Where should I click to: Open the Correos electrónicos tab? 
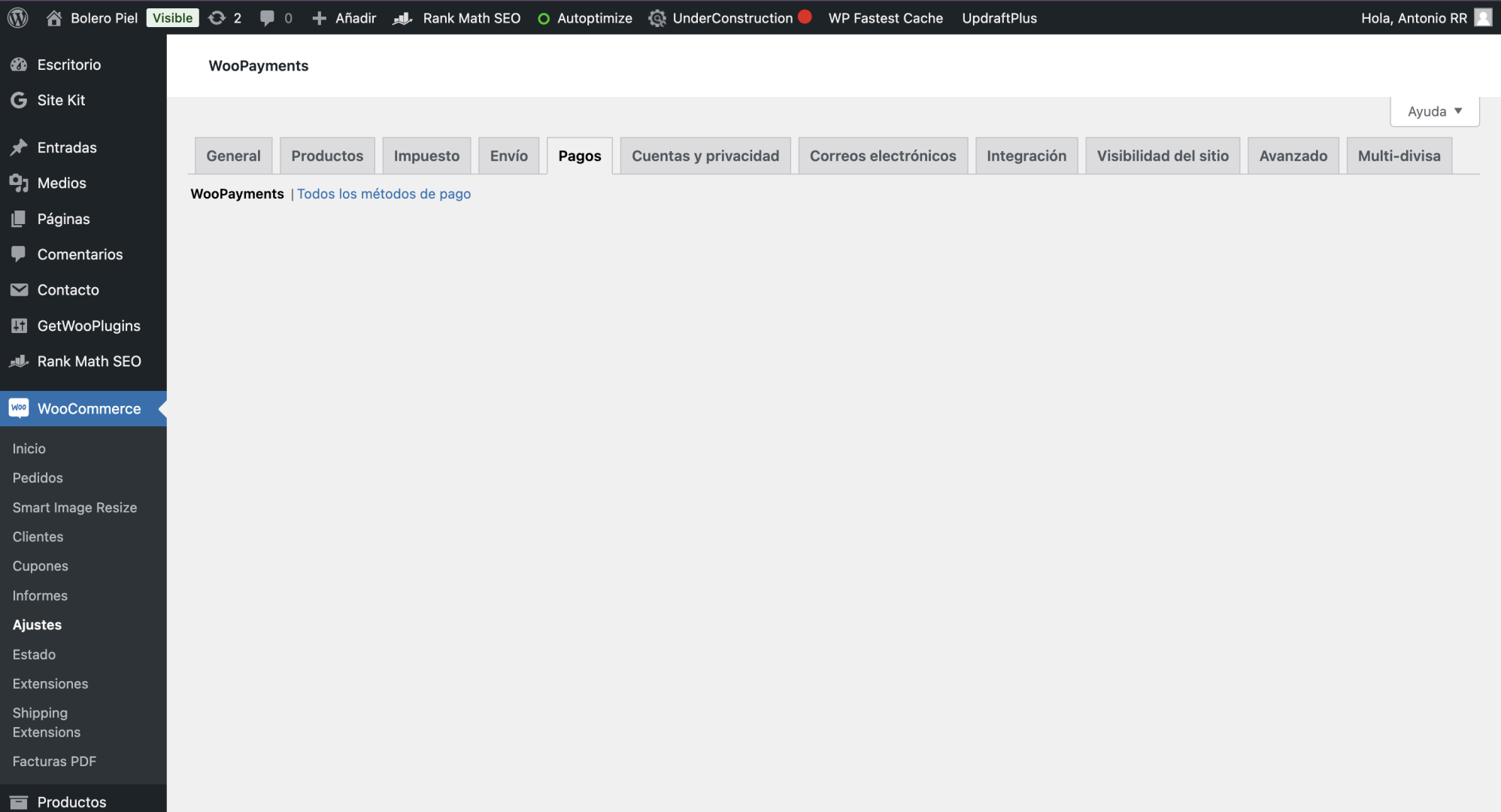883,156
